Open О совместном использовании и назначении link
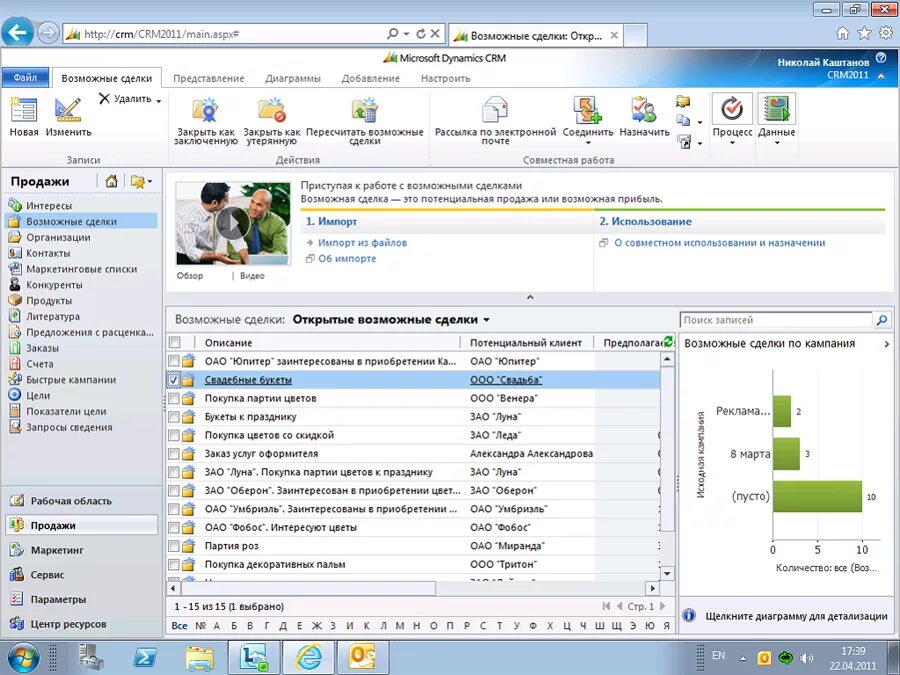Screen dimensions: 900x675 pyautogui.click(x=719, y=243)
